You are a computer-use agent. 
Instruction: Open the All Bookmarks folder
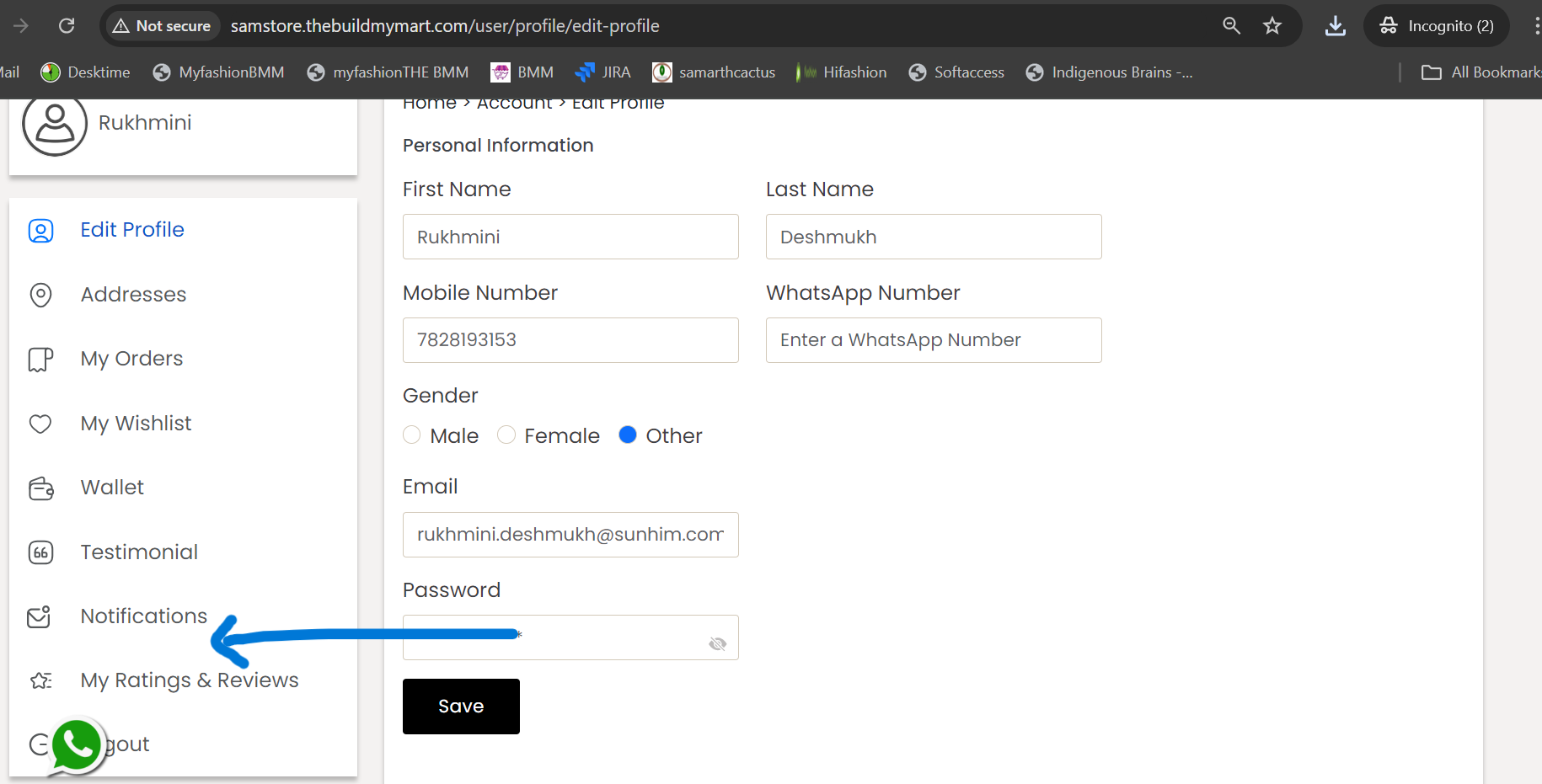pos(1480,72)
